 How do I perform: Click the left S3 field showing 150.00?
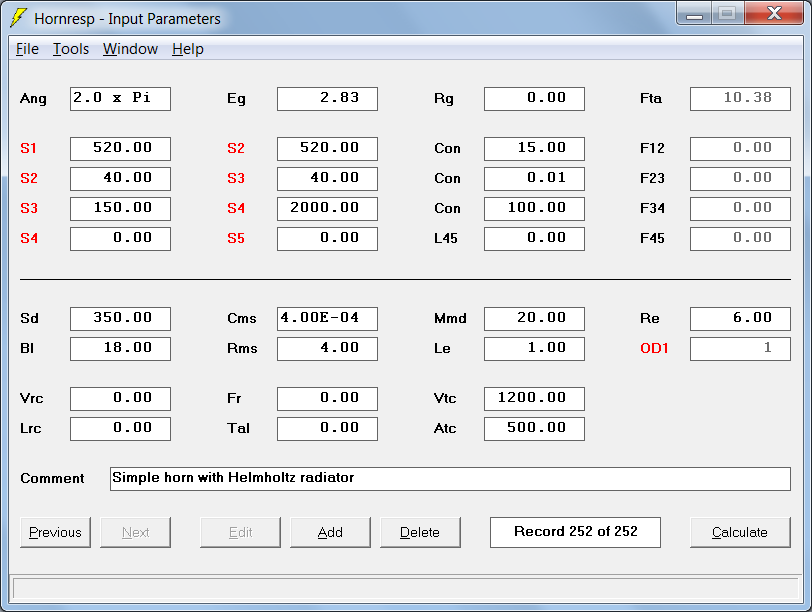coord(120,209)
